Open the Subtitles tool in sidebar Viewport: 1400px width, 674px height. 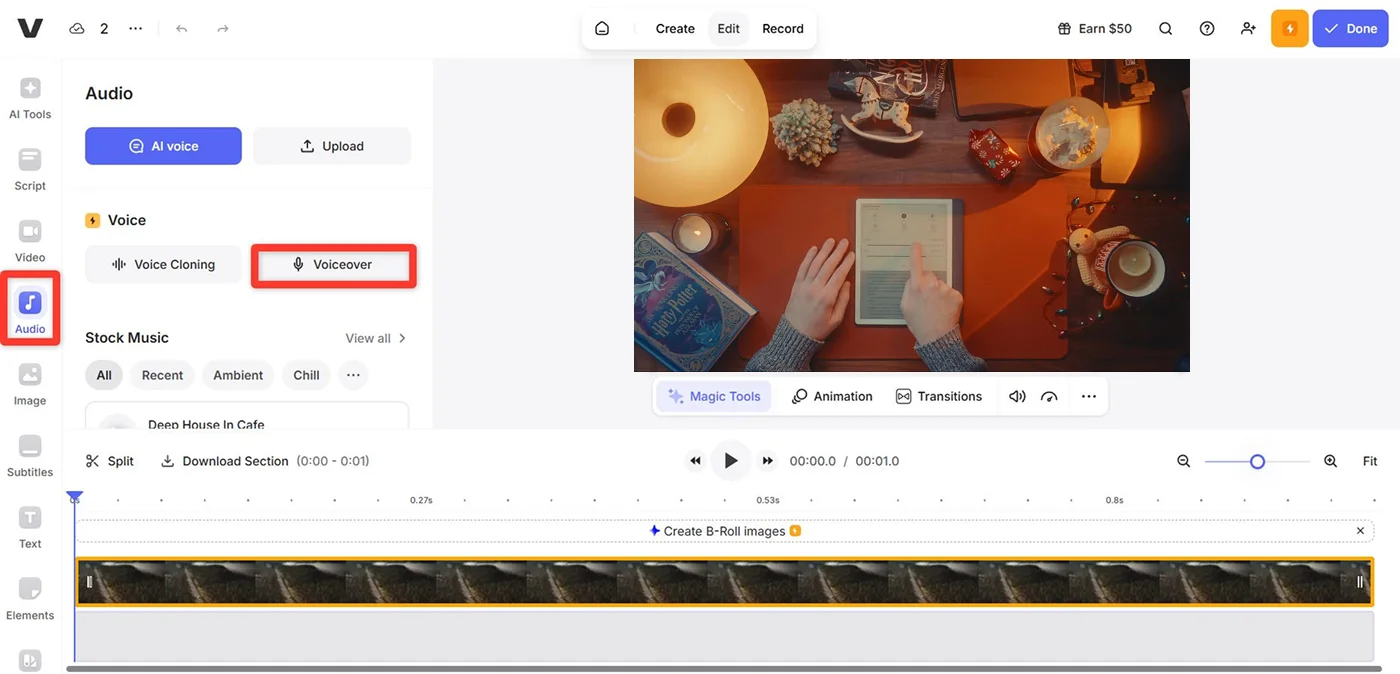click(x=30, y=454)
